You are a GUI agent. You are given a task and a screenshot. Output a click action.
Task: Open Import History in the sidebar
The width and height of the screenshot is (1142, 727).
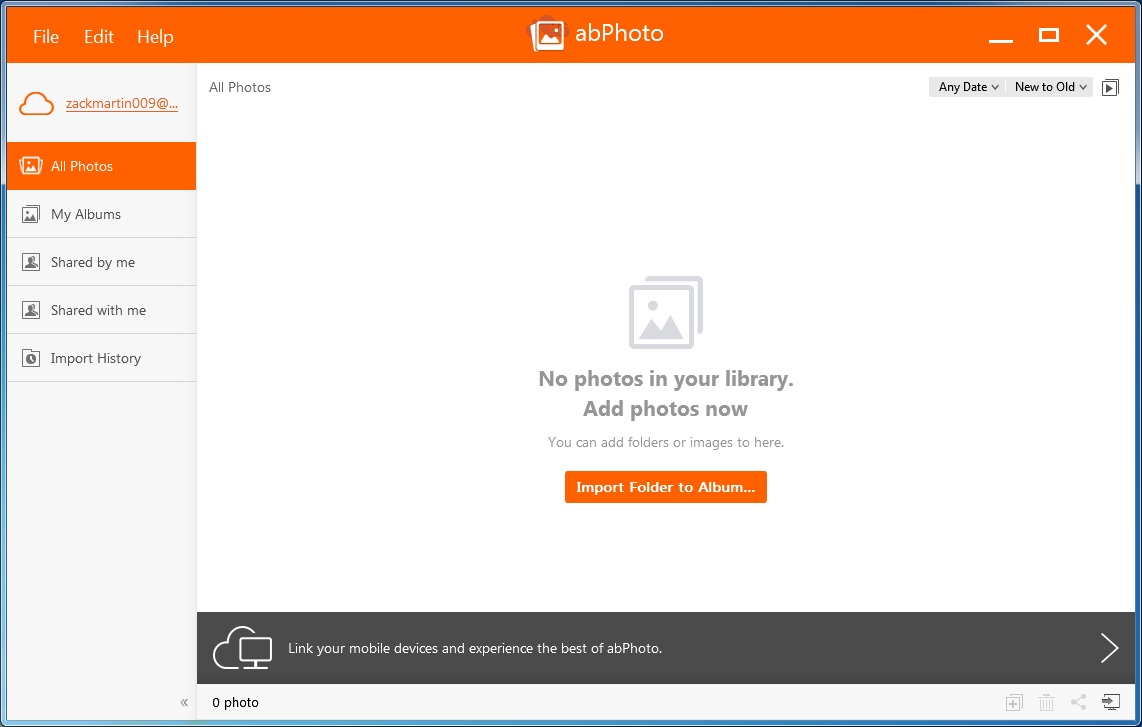point(101,358)
